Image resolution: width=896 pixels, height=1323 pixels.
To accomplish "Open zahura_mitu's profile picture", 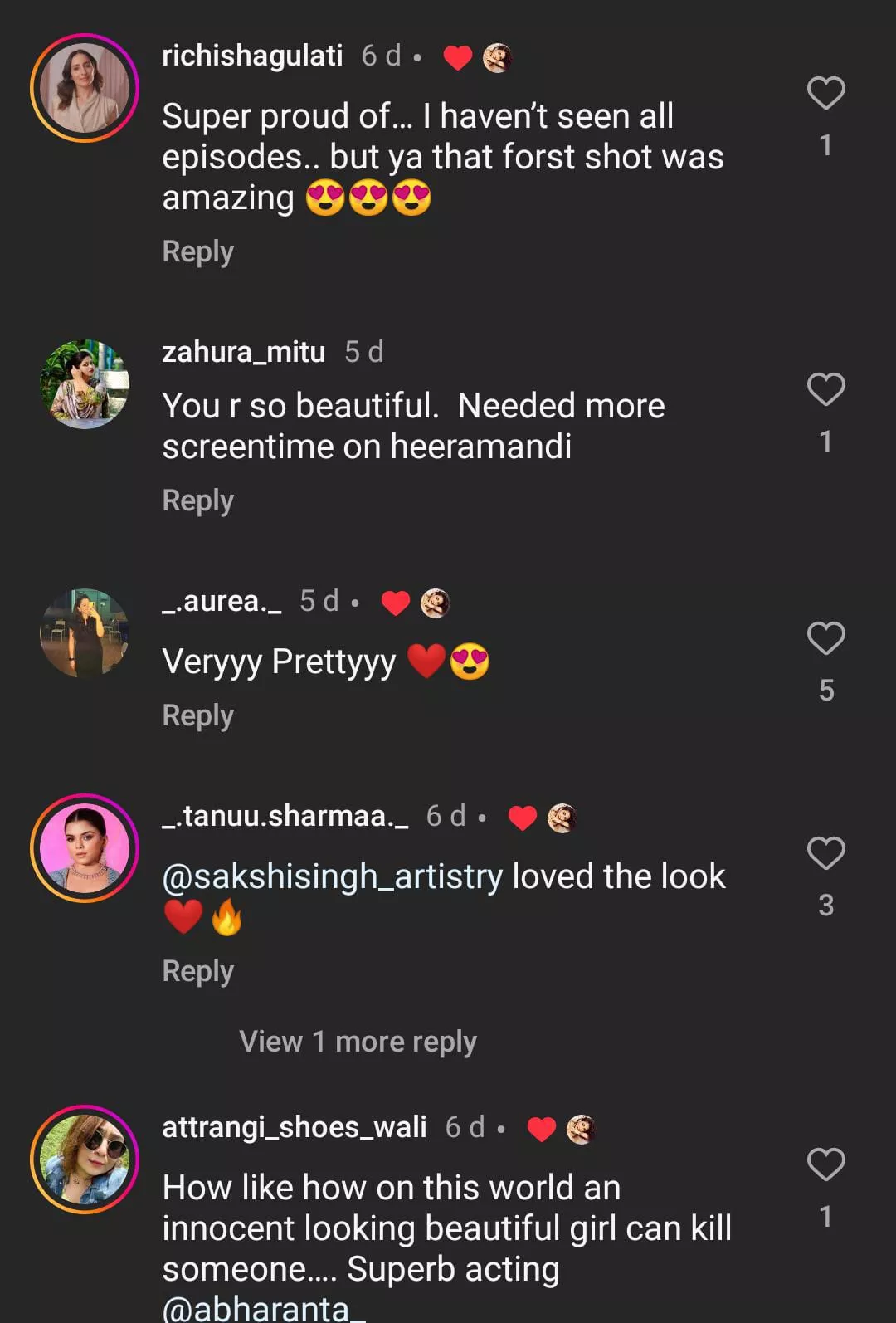I will 85,384.
